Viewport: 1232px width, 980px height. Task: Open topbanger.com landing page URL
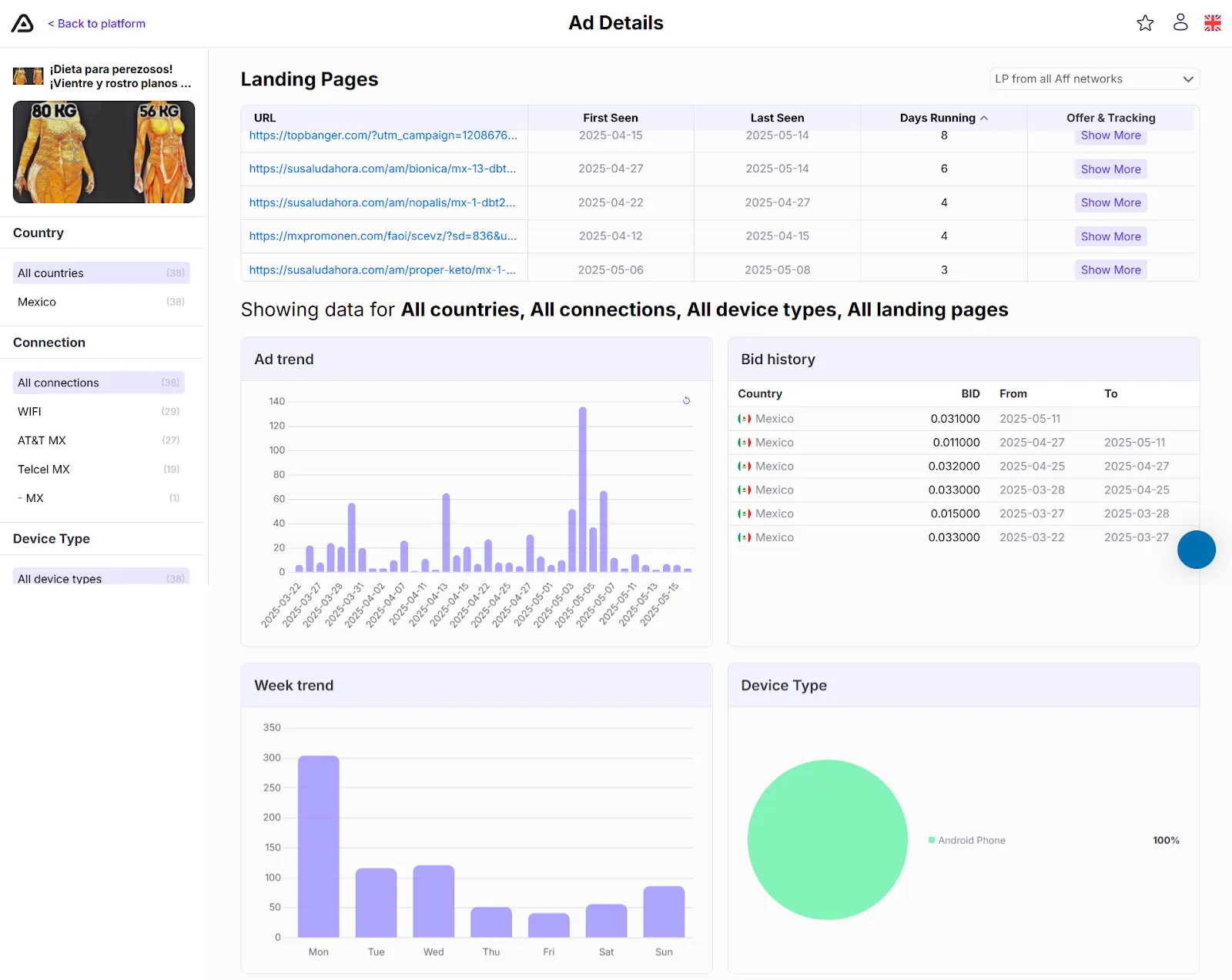pos(383,135)
